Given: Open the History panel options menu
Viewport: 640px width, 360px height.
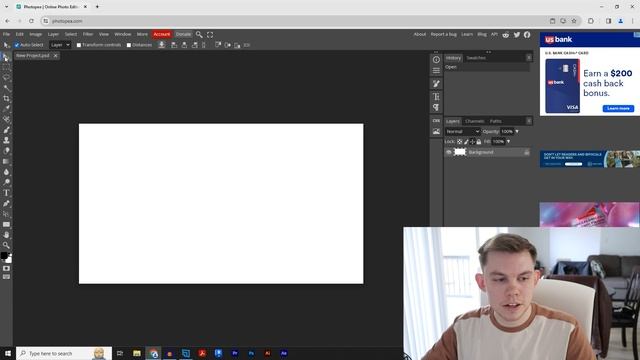Looking at the screenshot, I should point(529,58).
